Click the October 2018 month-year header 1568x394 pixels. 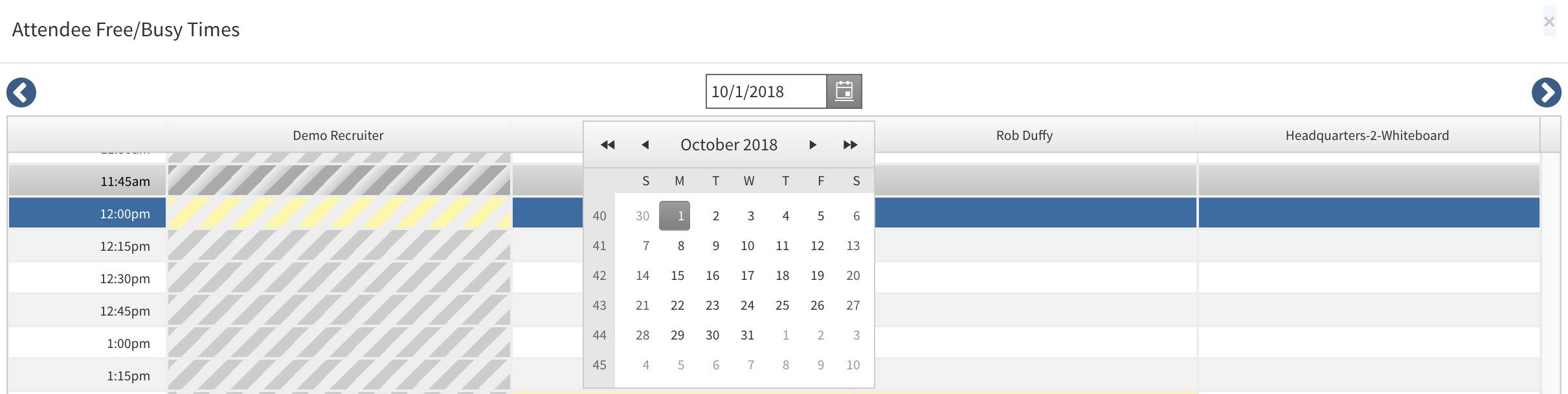point(728,145)
